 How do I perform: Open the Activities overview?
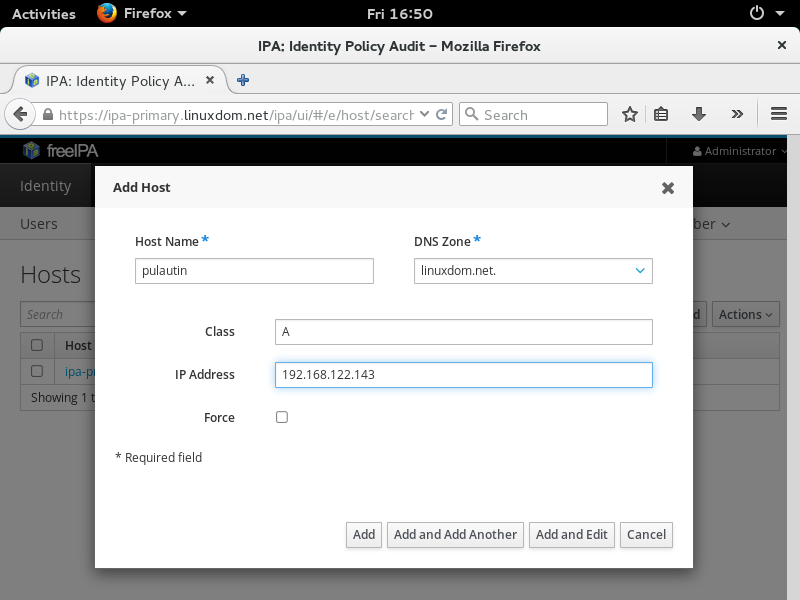[43, 14]
